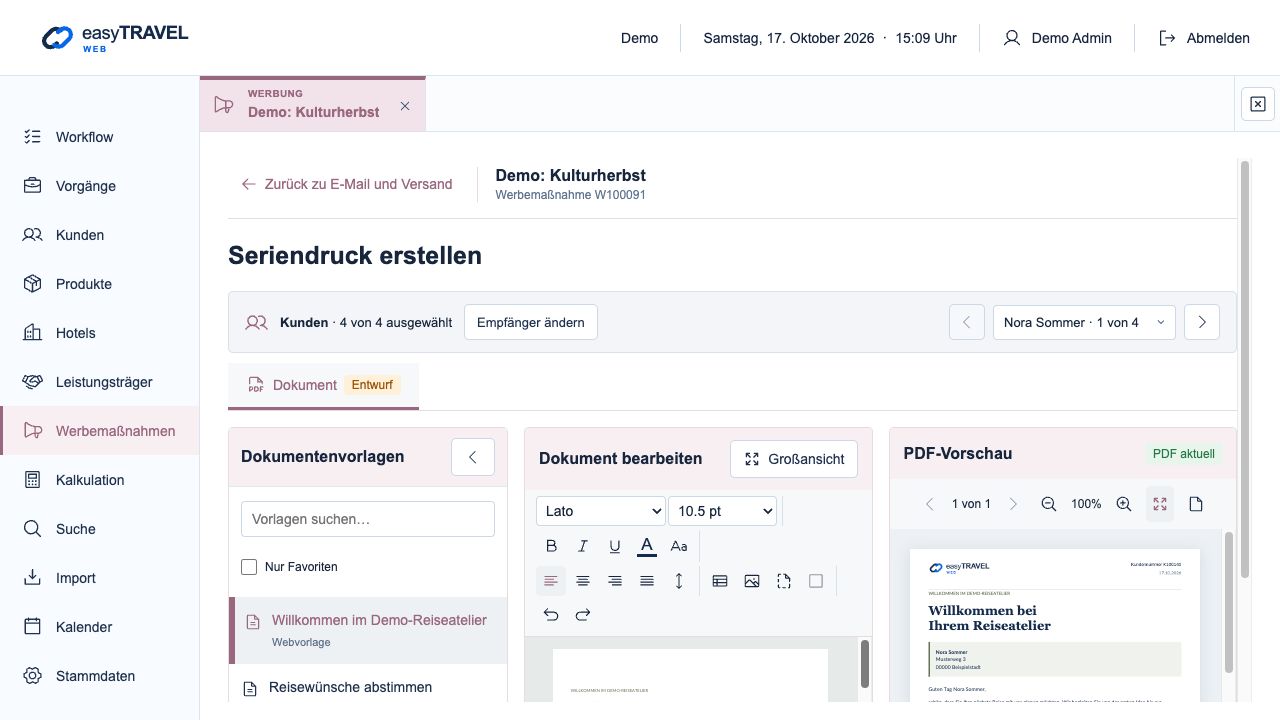1280x720 pixels.
Task: Click Abmelden to log out
Action: pos(1204,38)
